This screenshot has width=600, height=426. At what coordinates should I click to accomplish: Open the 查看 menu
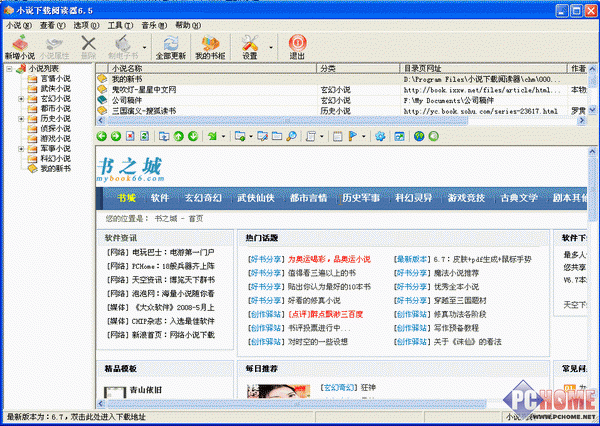click(x=53, y=25)
